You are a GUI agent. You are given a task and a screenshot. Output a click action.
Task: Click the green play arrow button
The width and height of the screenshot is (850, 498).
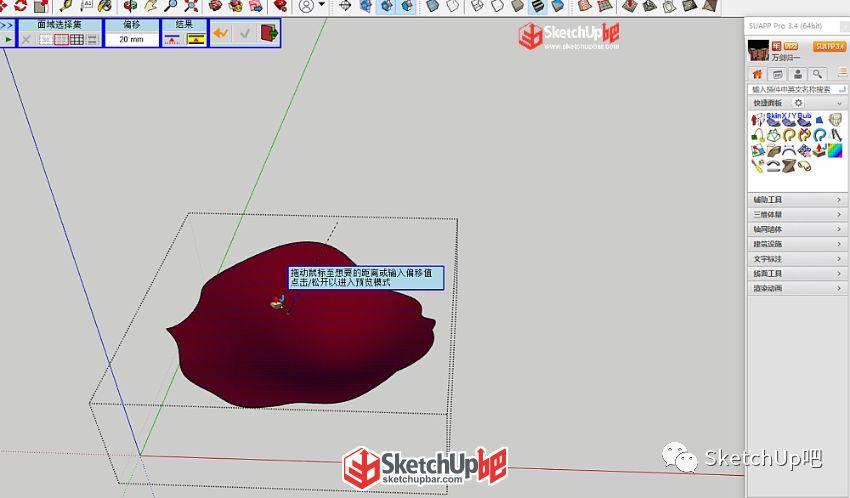(x=8, y=40)
